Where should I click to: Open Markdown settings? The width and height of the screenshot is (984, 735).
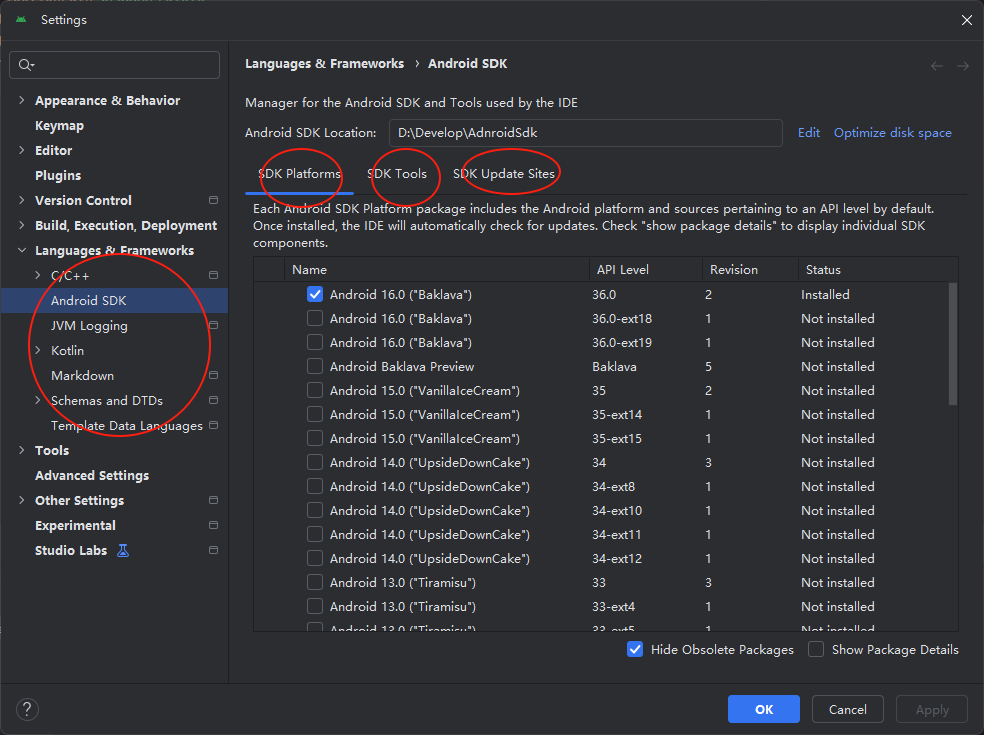82,375
